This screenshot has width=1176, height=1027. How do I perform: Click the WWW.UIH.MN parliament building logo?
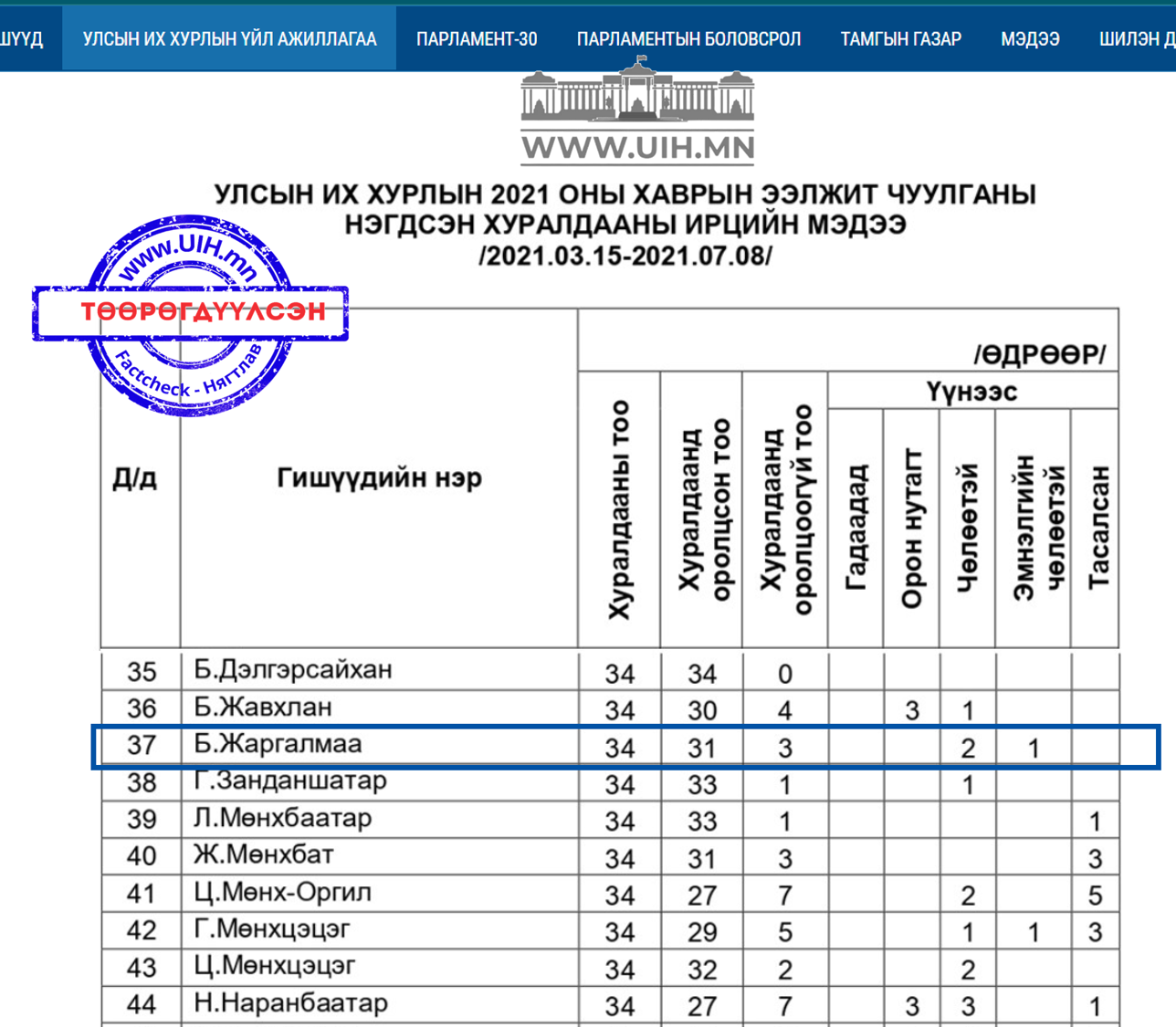coord(637,111)
